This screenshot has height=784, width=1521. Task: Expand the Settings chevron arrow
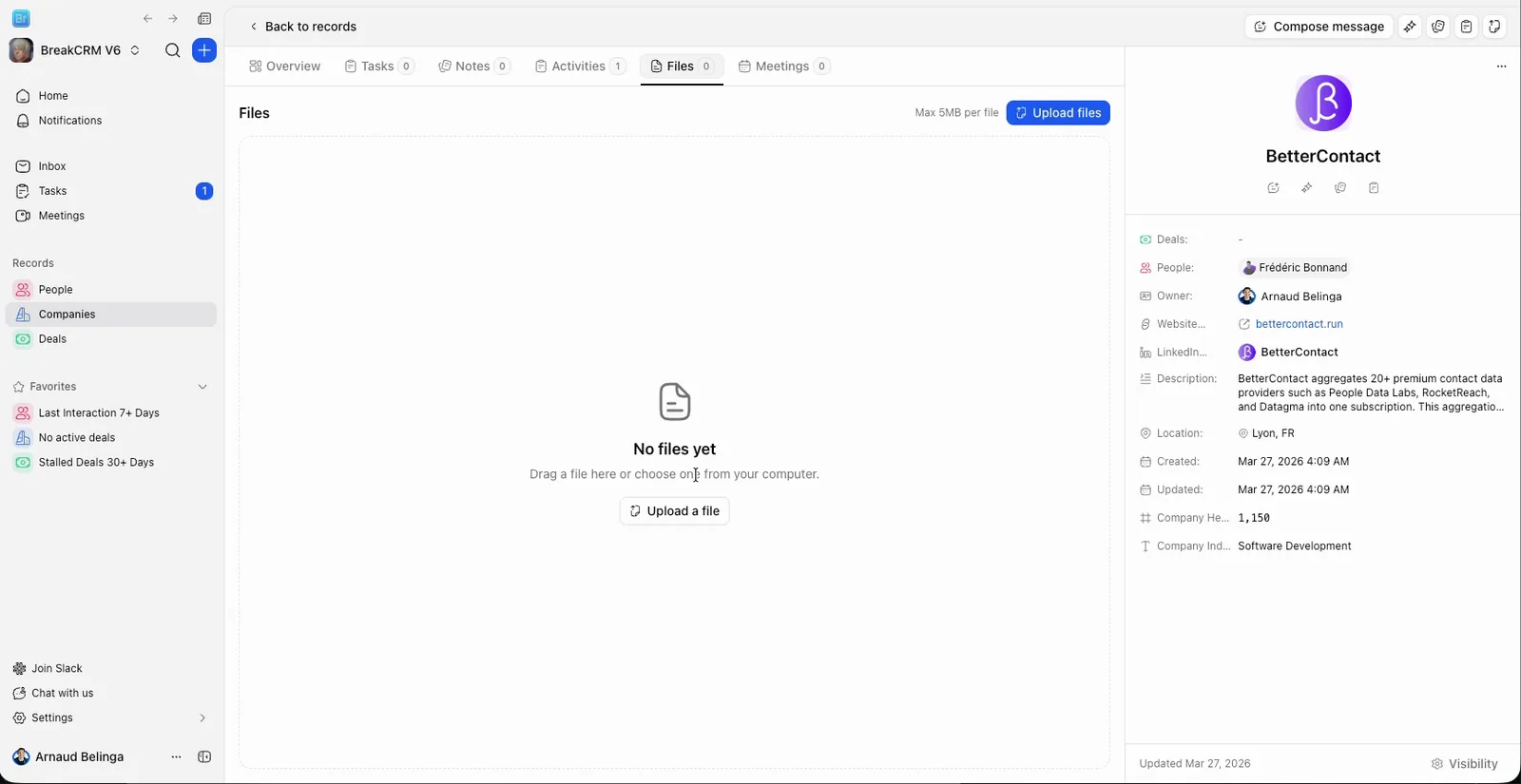tap(202, 718)
